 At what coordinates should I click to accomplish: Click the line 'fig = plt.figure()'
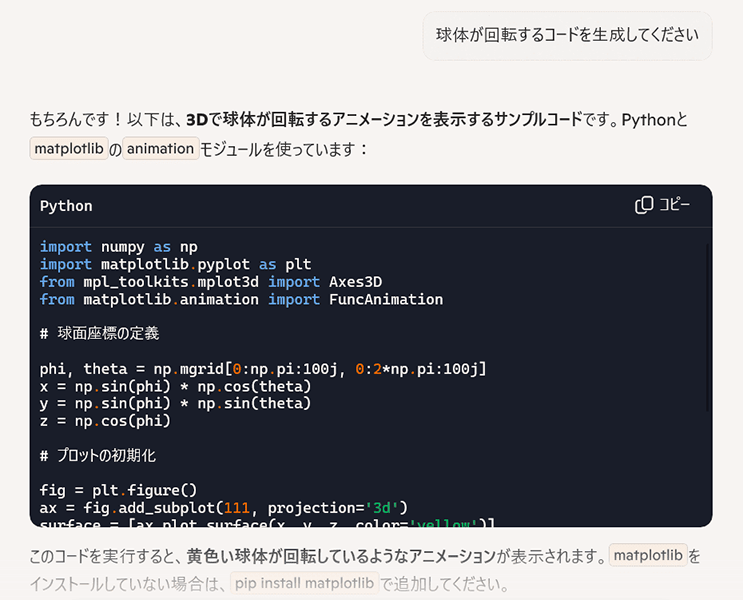[x=118, y=490]
